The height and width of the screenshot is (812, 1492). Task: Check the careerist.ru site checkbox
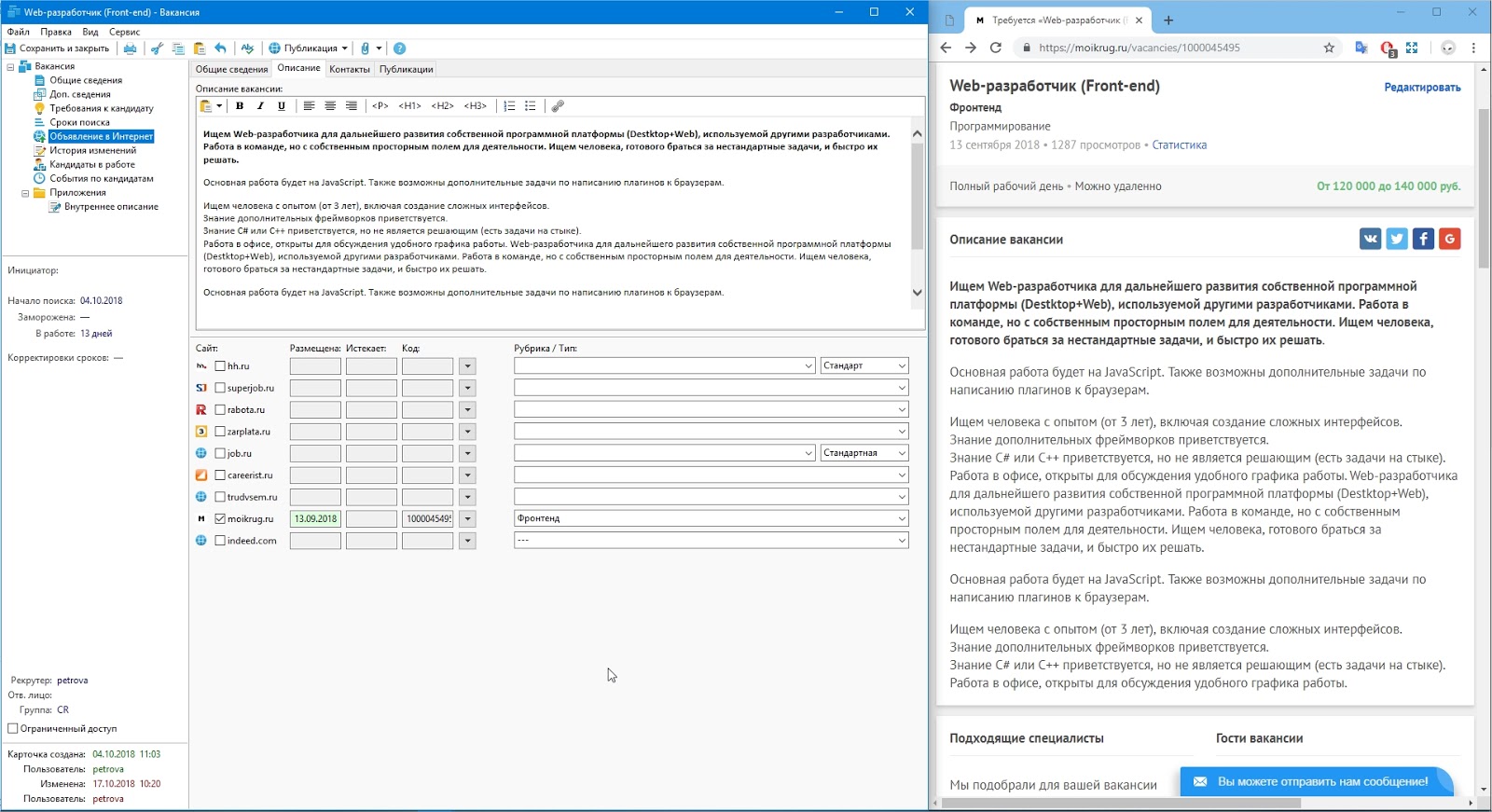point(220,475)
